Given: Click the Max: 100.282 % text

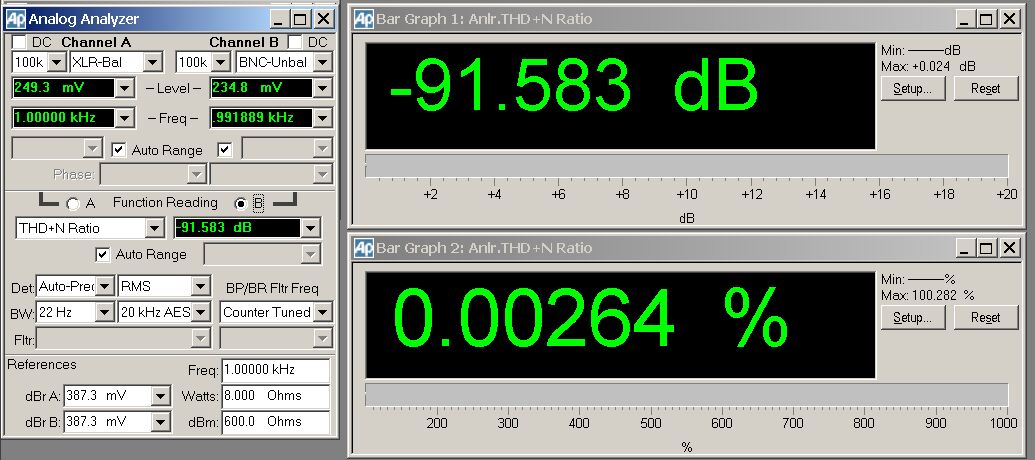Looking at the screenshot, I should 928,296.
